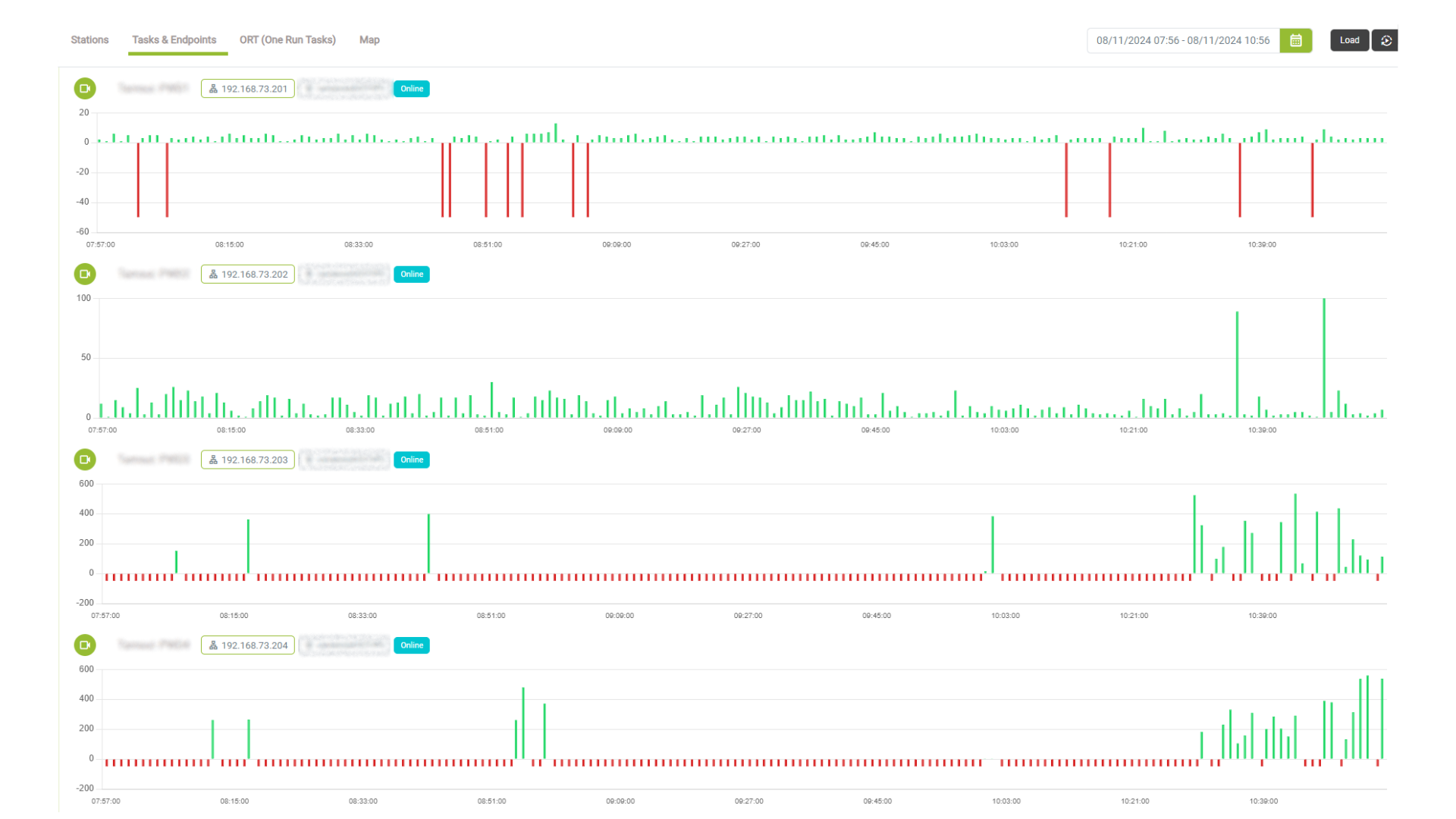The height and width of the screenshot is (819, 1456).
Task: Open video feed icon for 192.168.73.203
Action: tap(84, 460)
